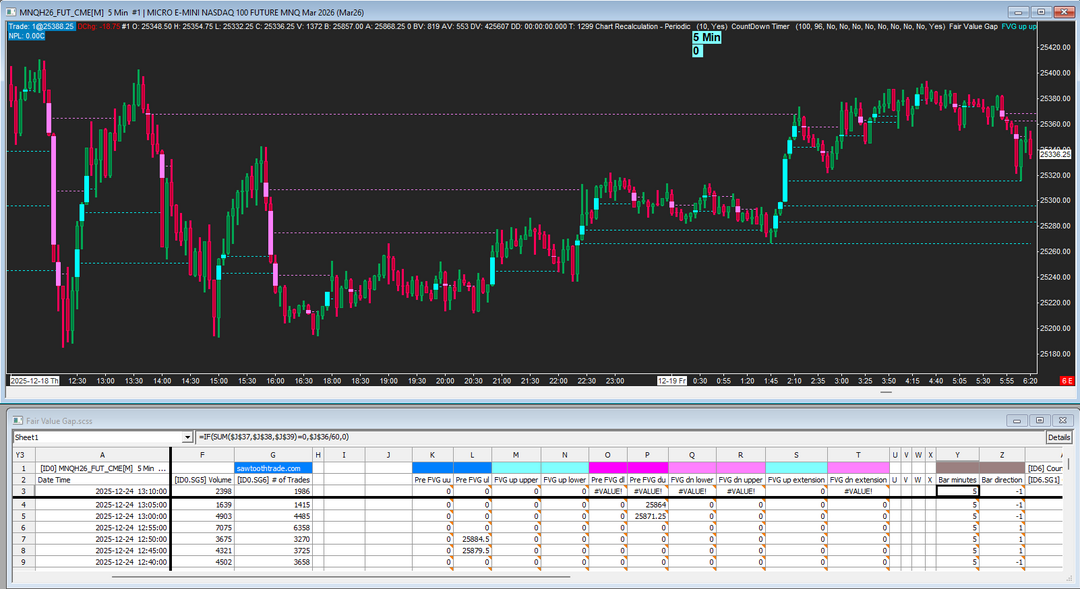Open the sawtoothtrade.com link cell
The width and height of the screenshot is (1080, 589).
coord(273,467)
